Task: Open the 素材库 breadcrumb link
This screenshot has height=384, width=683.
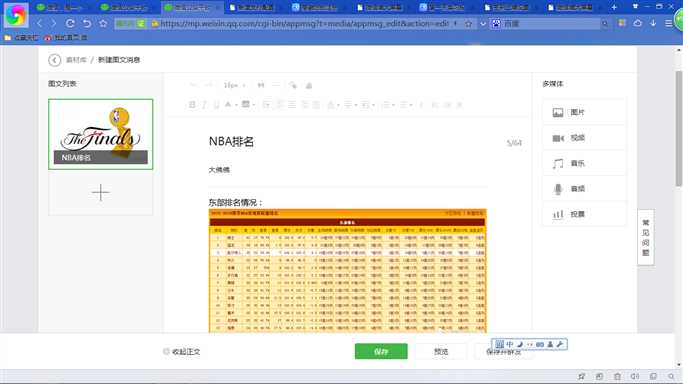Action: [76, 60]
